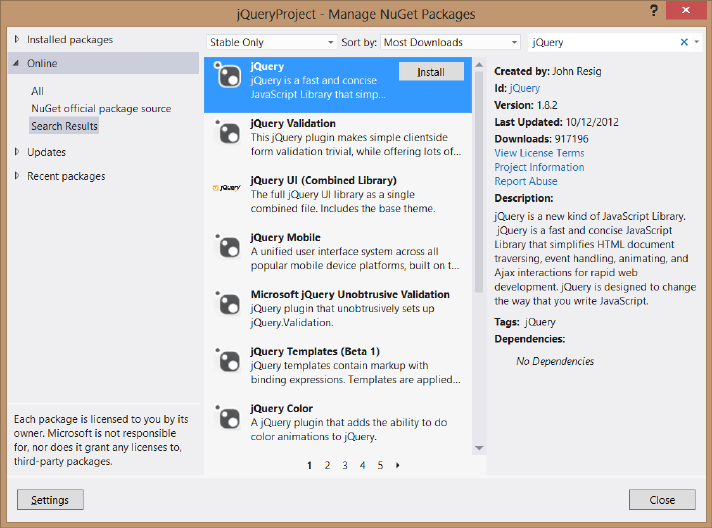Select the jQuery Validation title
This screenshot has height=528, width=712.
293,123
